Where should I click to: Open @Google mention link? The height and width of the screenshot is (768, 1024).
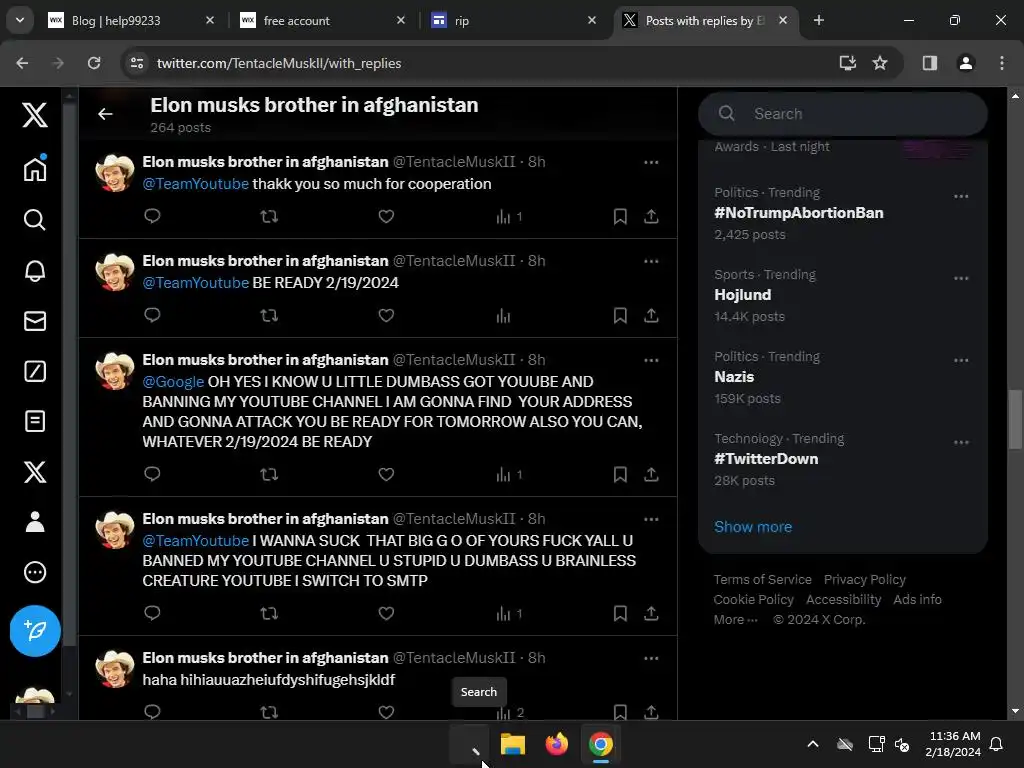pos(173,381)
